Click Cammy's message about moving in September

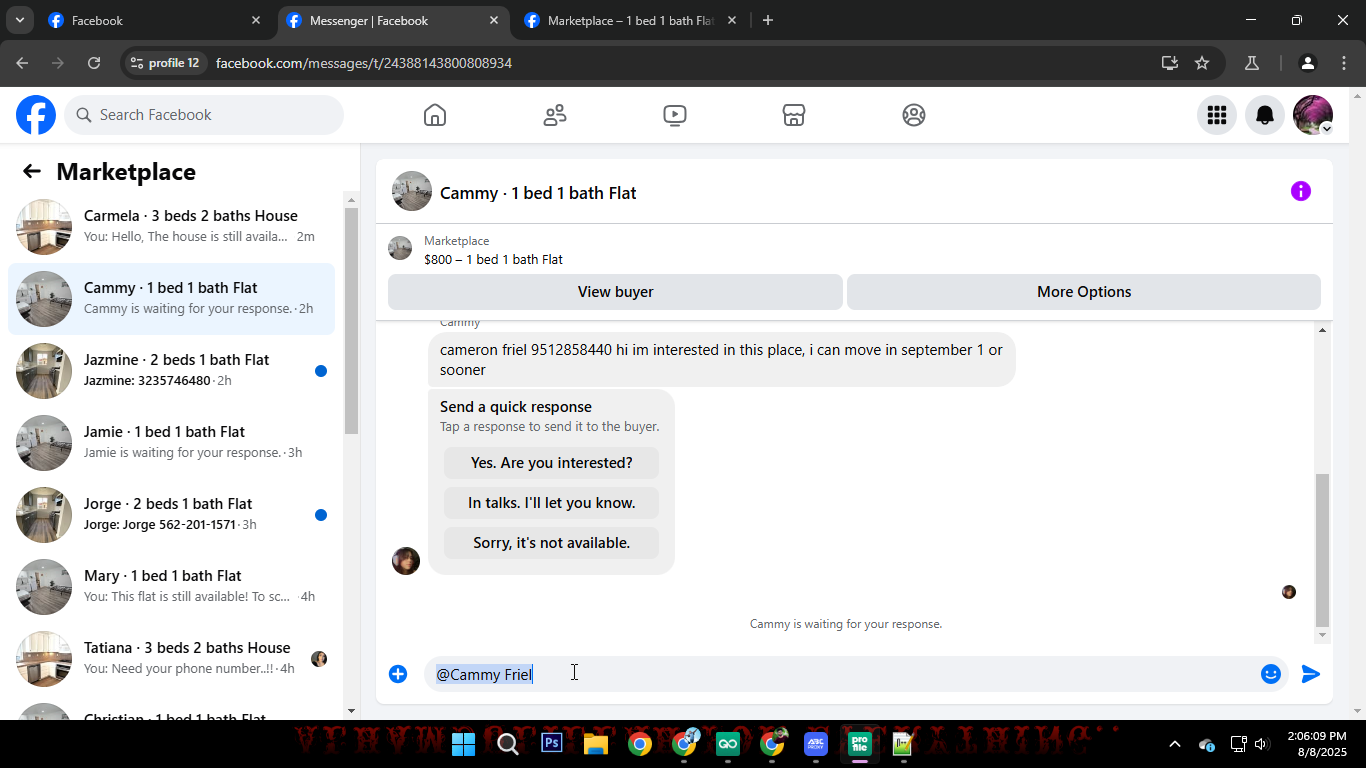(721, 360)
